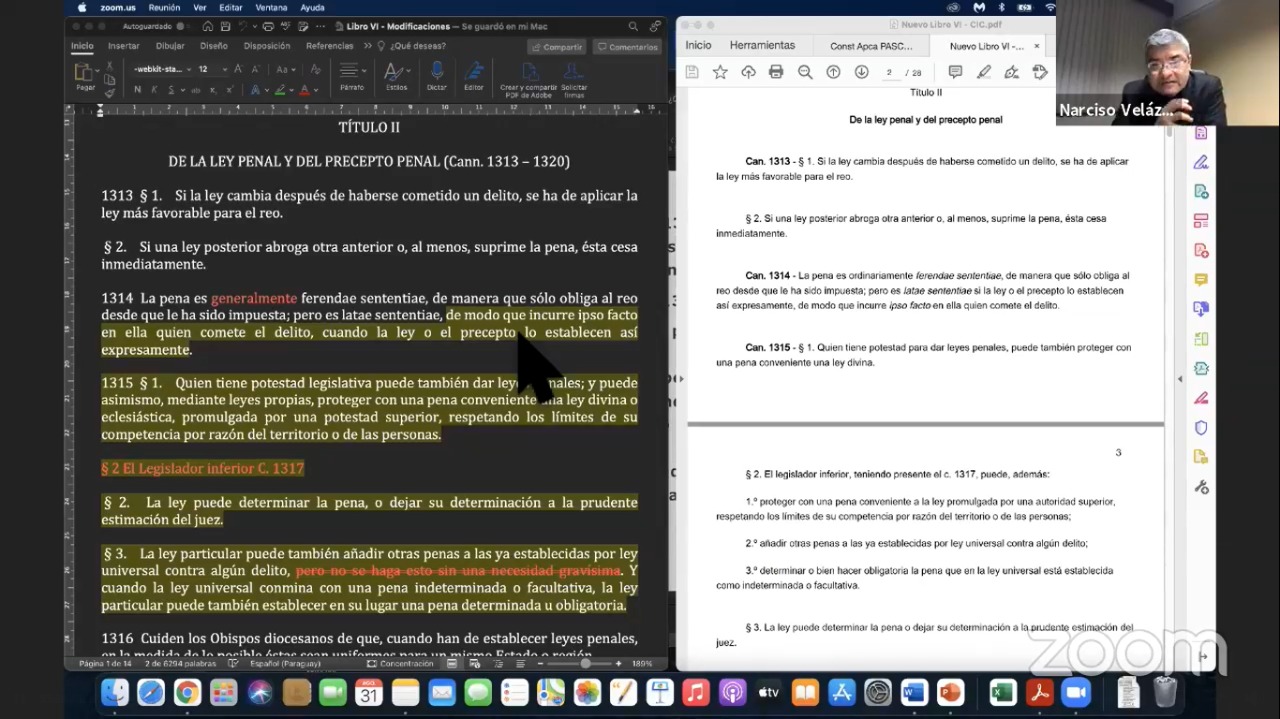Open the Const Apca PASC PDF tab
This screenshot has width=1280, height=719.
pyautogui.click(x=871, y=46)
